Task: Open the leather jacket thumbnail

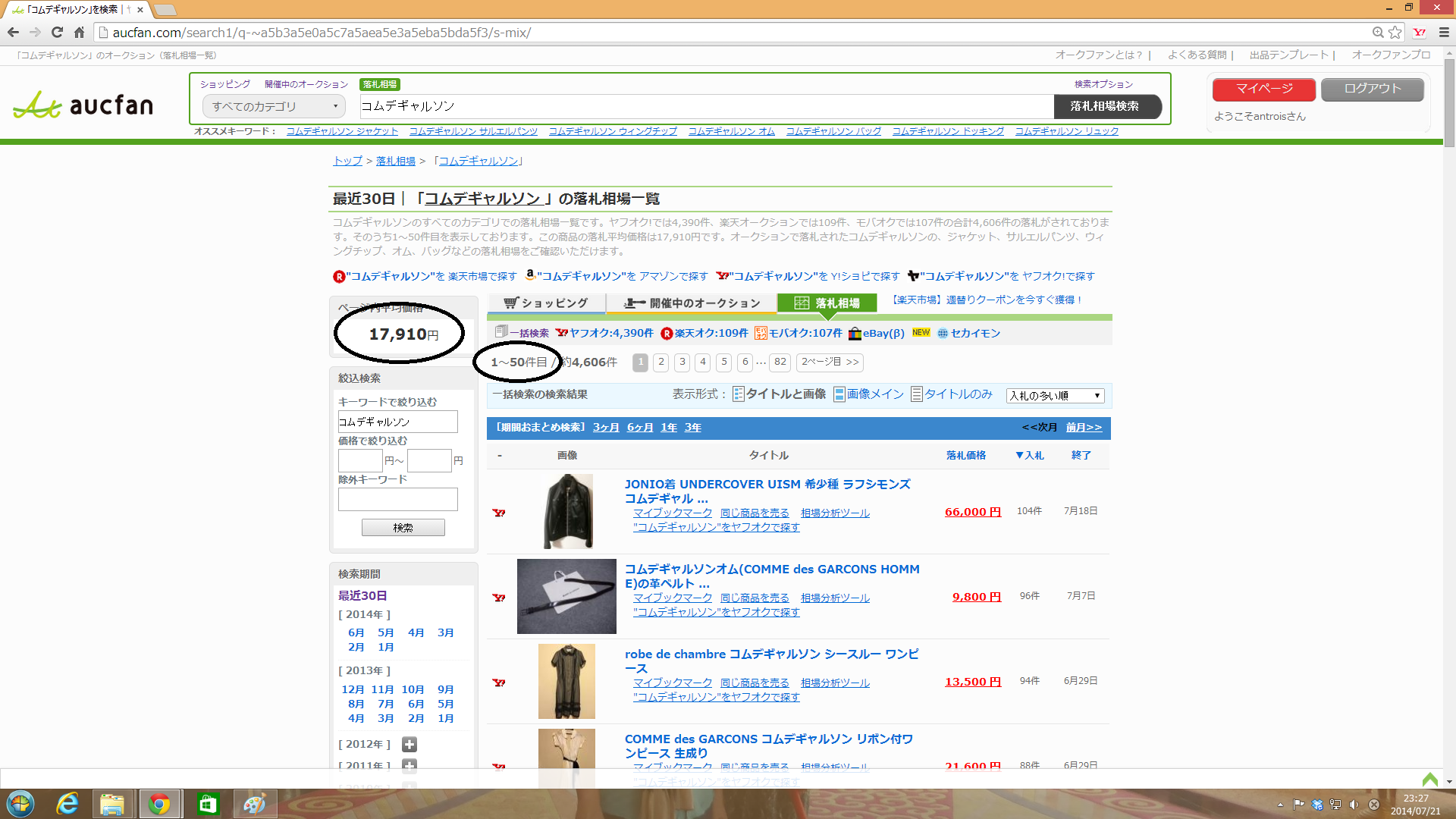Action: tap(568, 511)
